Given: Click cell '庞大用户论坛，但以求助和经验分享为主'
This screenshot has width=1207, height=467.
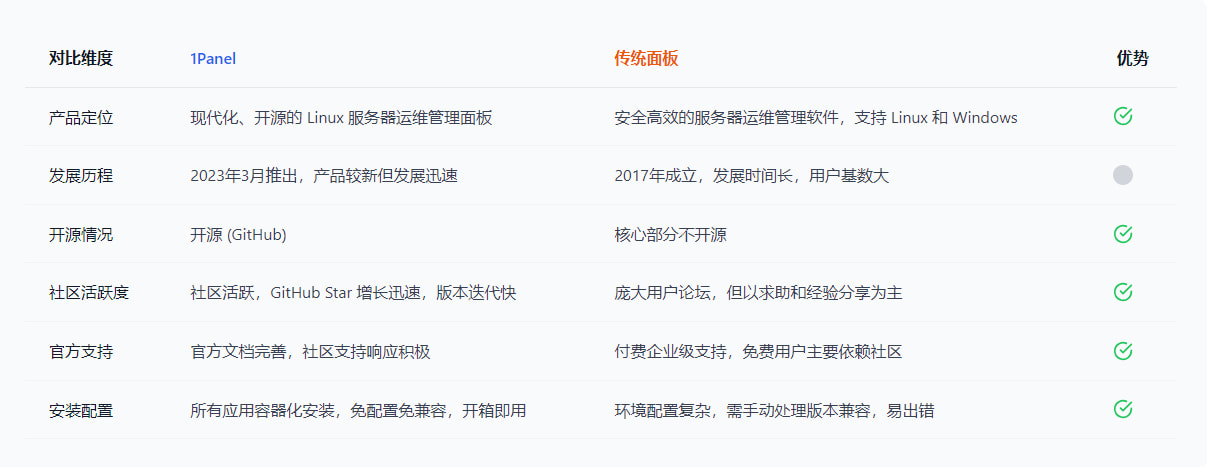Looking at the screenshot, I should (758, 292).
